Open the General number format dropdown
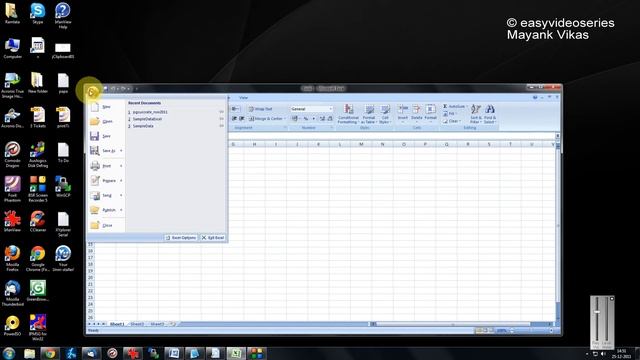Image resolution: width=640 pixels, height=360 pixels. click(x=331, y=109)
